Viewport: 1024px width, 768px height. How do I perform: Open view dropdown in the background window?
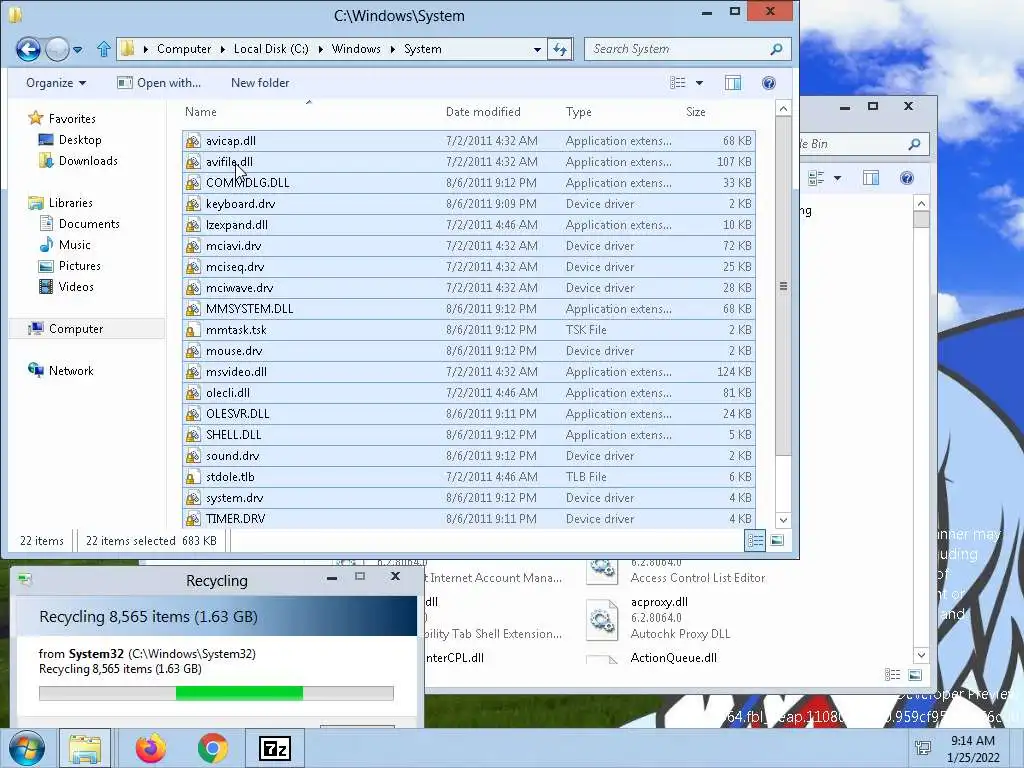coord(837,178)
